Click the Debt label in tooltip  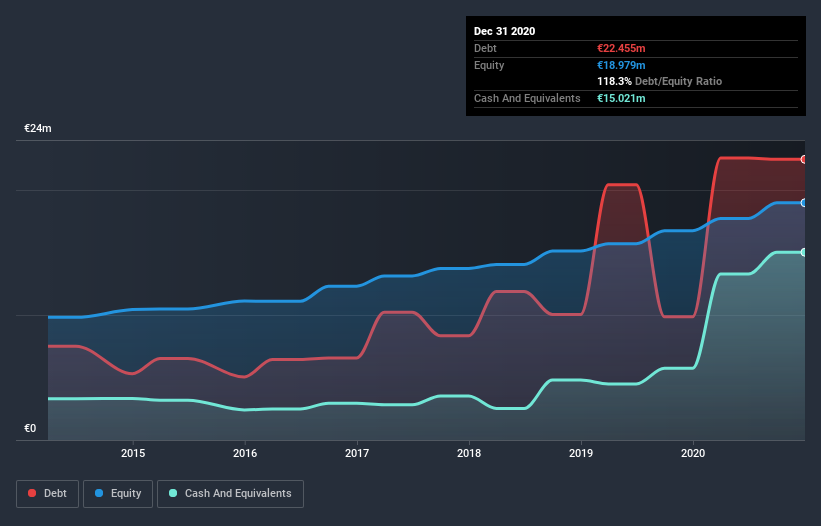485,48
